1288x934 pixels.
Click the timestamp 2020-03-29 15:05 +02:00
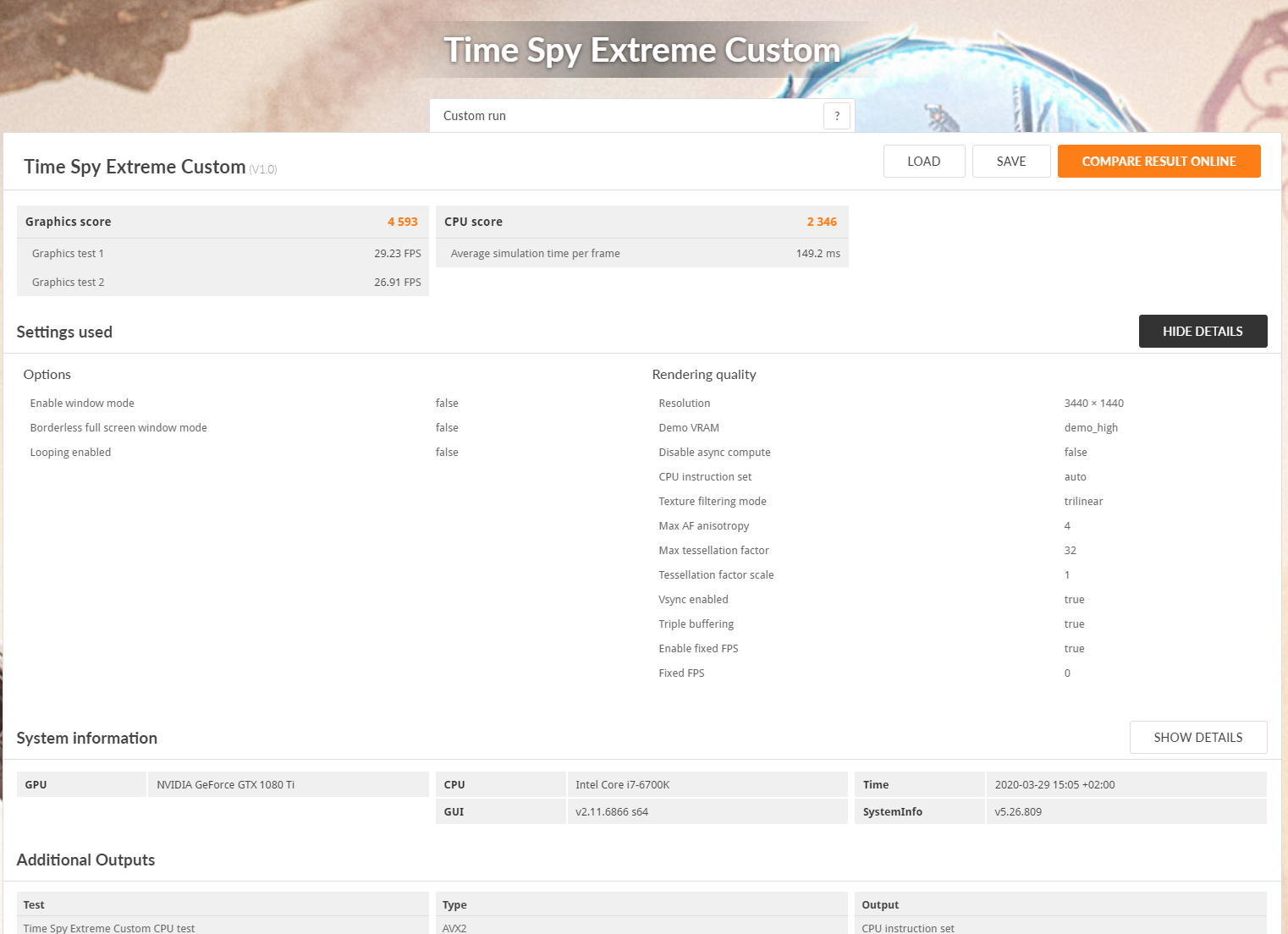pos(1054,785)
